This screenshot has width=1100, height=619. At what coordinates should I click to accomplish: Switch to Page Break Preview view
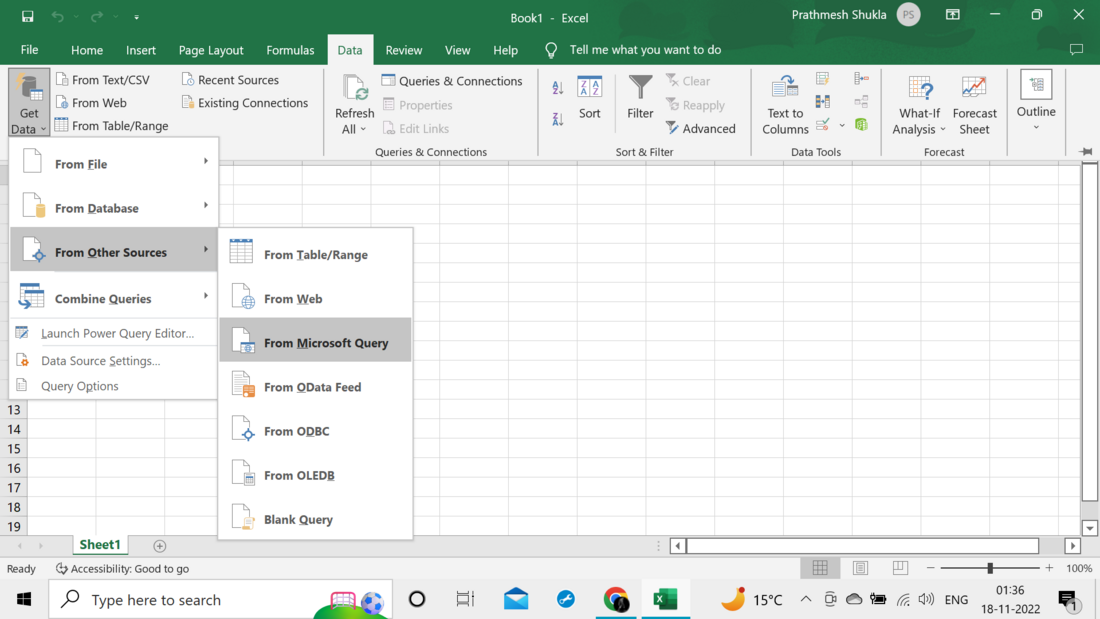click(900, 568)
